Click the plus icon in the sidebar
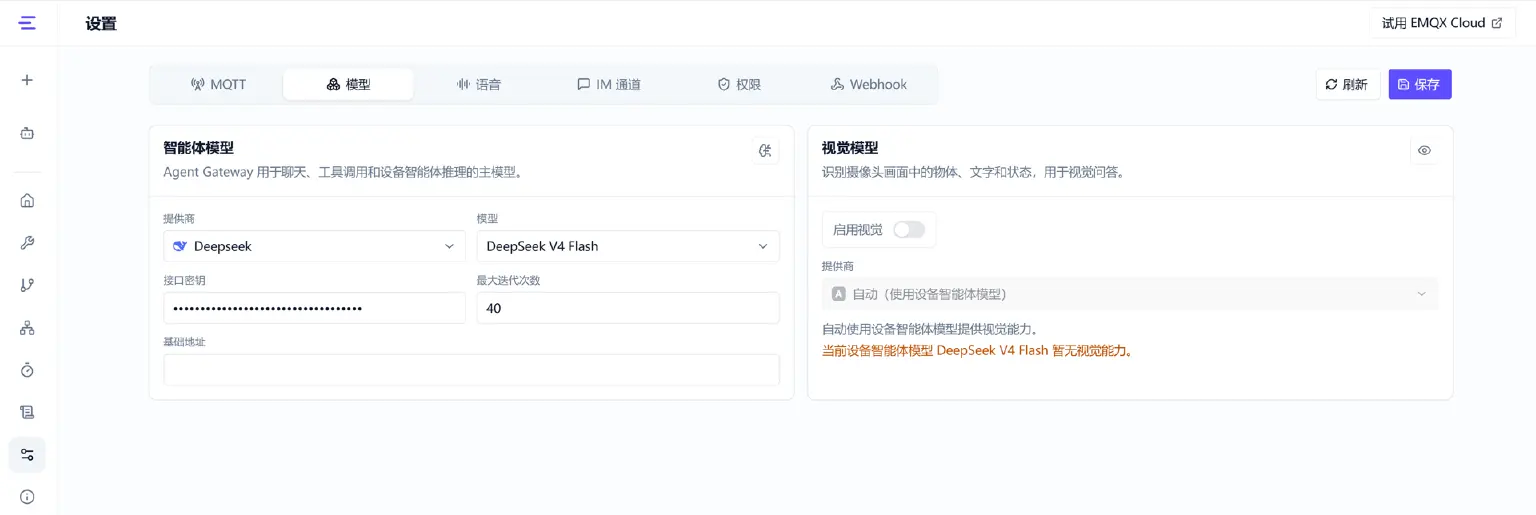1536x515 pixels. coord(27,80)
